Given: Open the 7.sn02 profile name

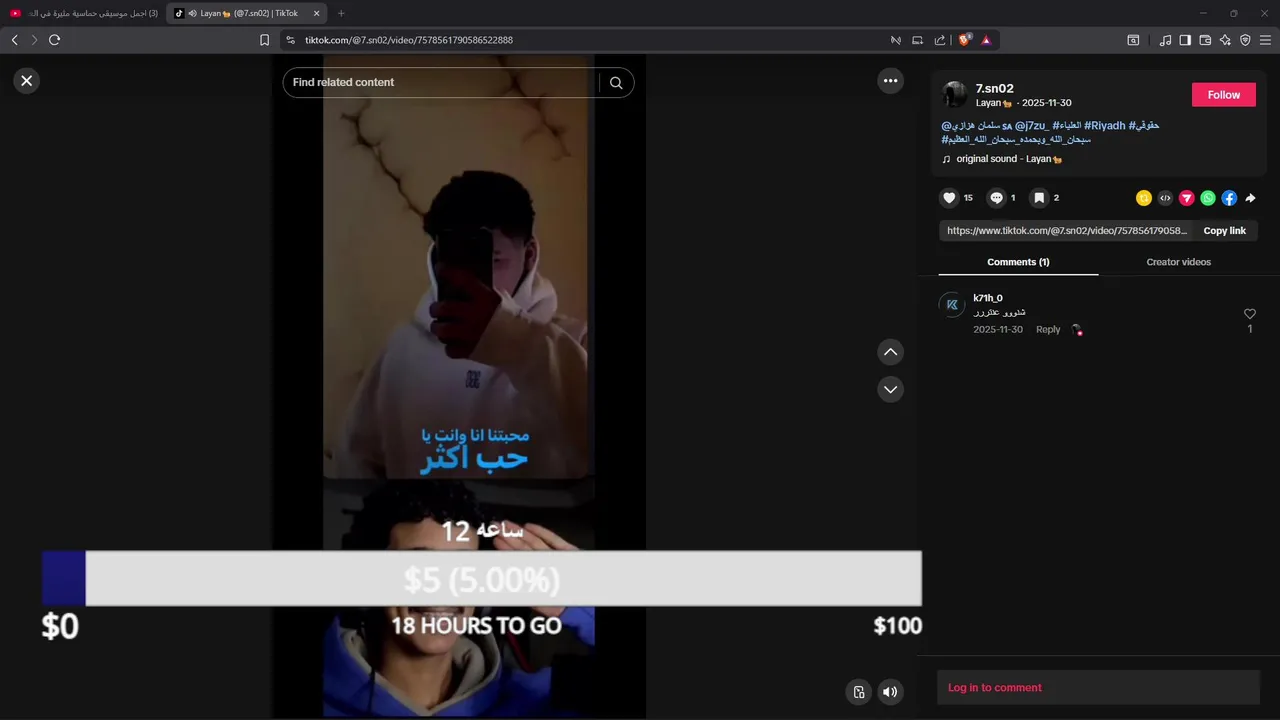Looking at the screenshot, I should pos(995,89).
